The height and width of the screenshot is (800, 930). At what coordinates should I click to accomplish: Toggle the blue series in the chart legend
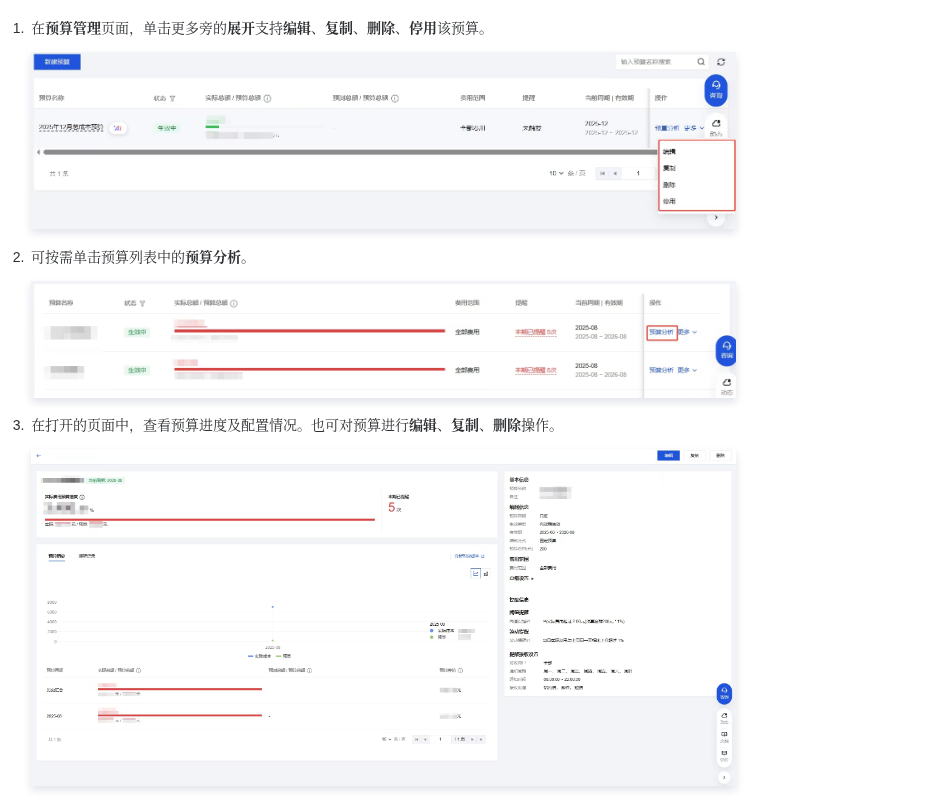[x=259, y=656]
